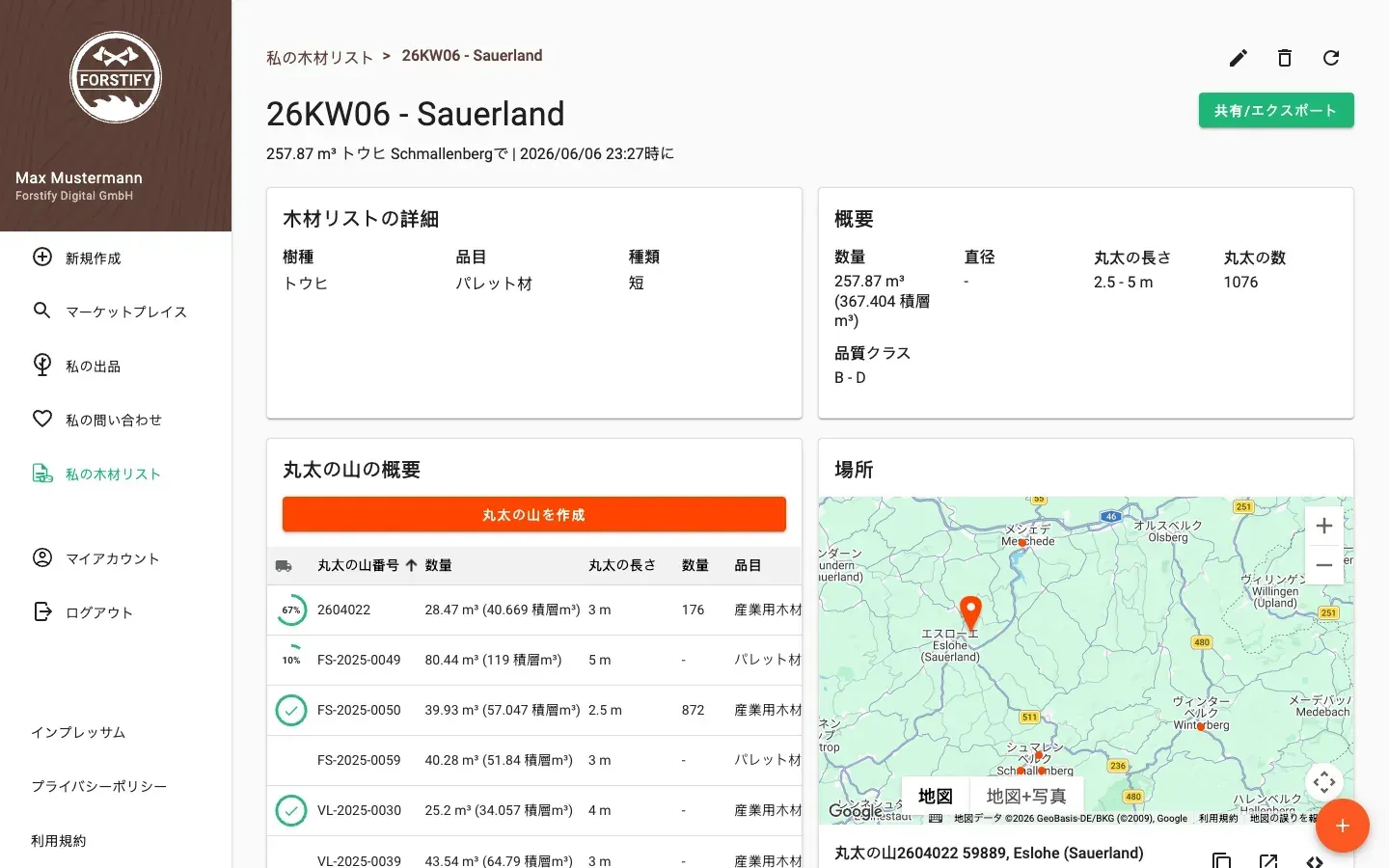Viewport: 1389px width, 868px height.
Task: Click the edit pencil icon
Action: [1239, 58]
